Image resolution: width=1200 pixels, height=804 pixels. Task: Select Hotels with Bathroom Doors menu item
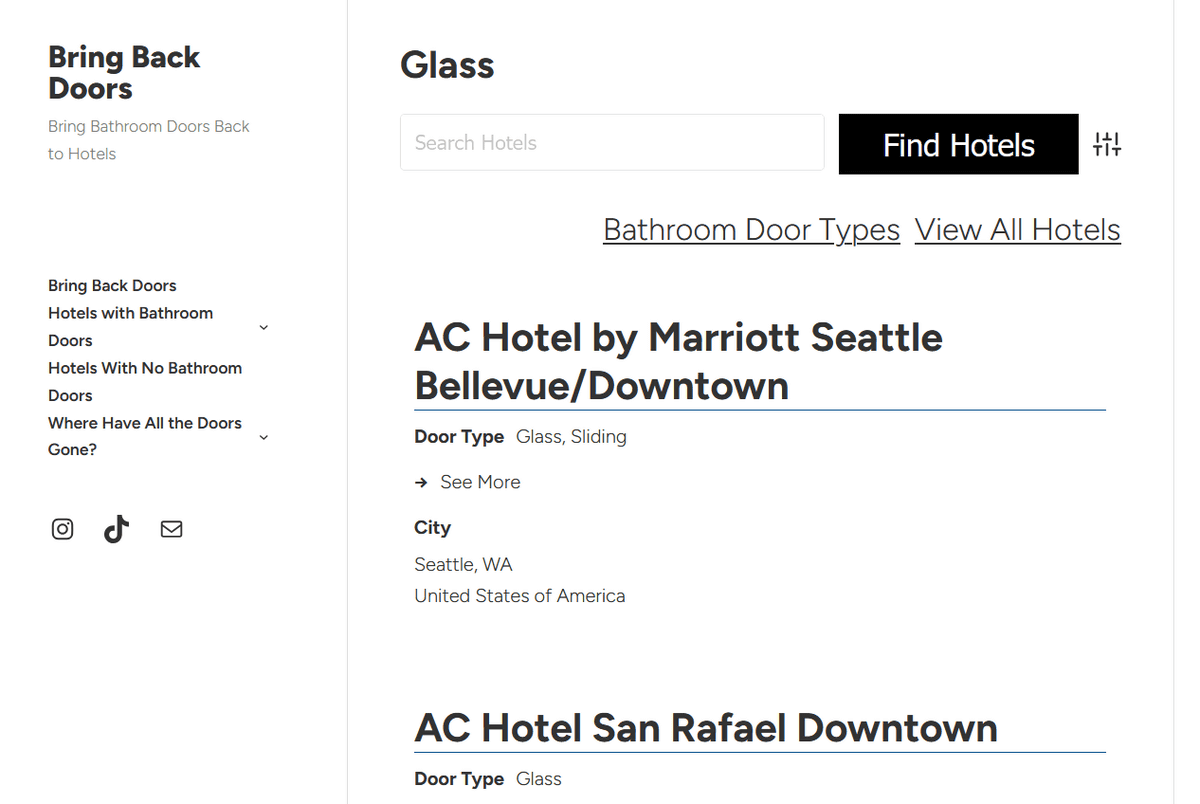click(130, 326)
